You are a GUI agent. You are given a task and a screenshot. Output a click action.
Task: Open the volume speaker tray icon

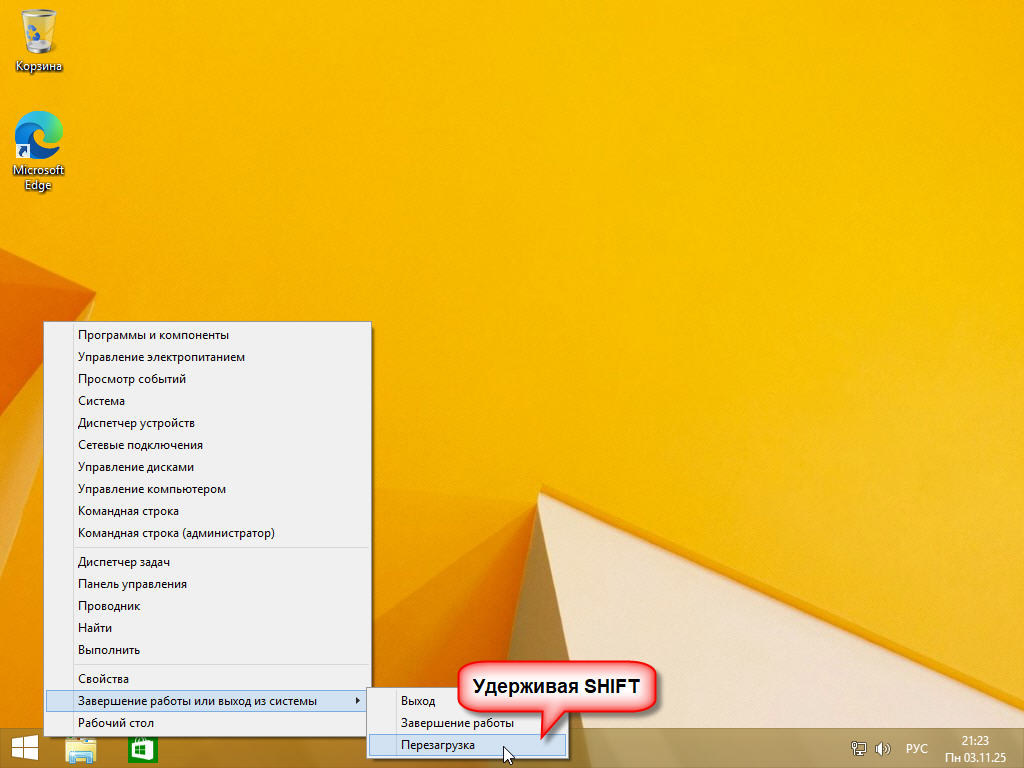[x=882, y=749]
